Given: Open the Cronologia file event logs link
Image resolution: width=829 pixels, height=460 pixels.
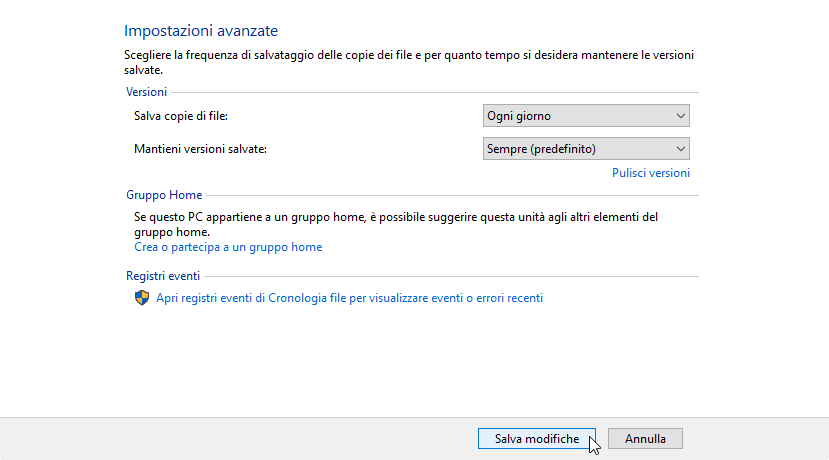Looking at the screenshot, I should tap(349, 298).
